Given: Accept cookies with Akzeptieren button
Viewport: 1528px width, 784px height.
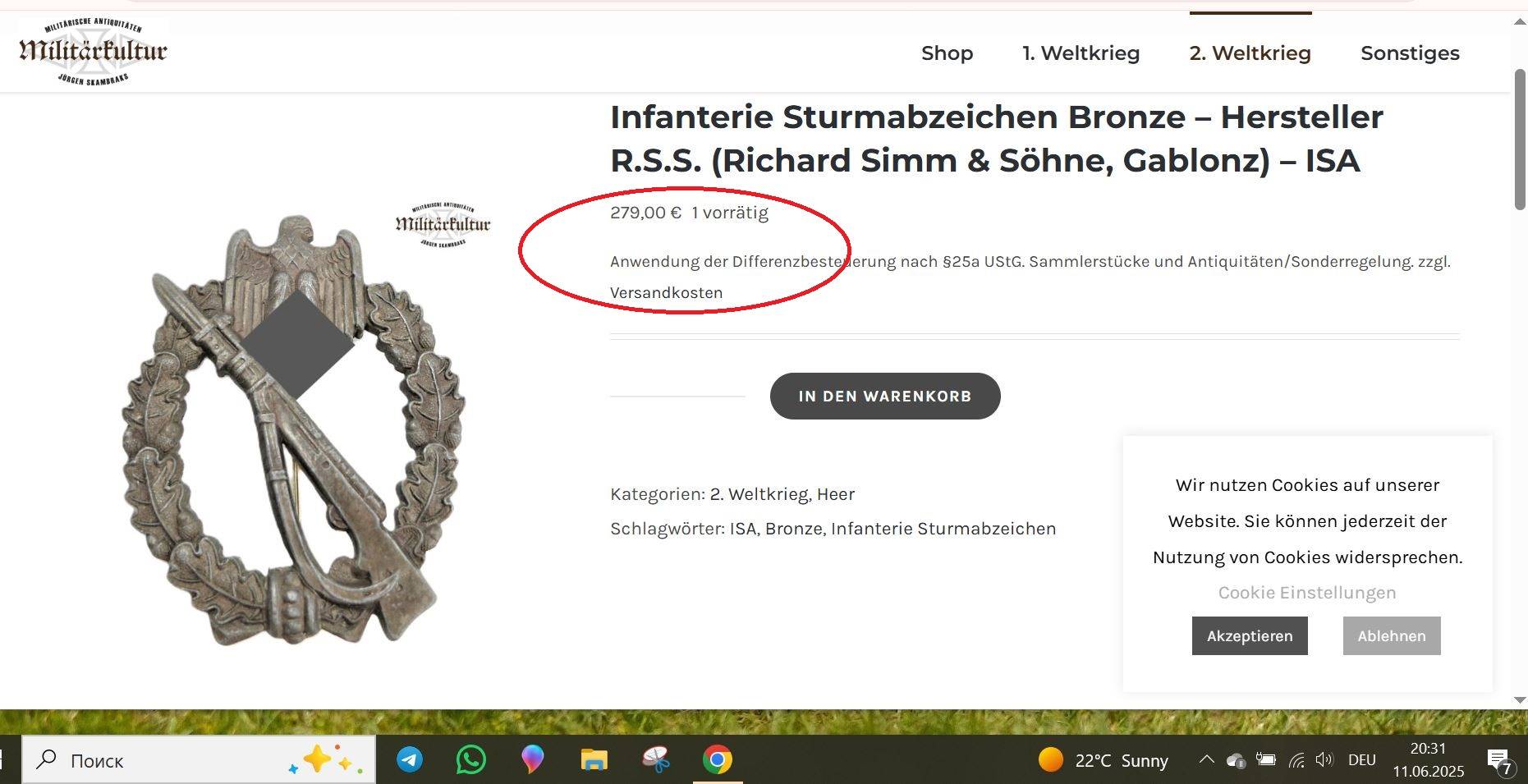Looking at the screenshot, I should point(1250,635).
